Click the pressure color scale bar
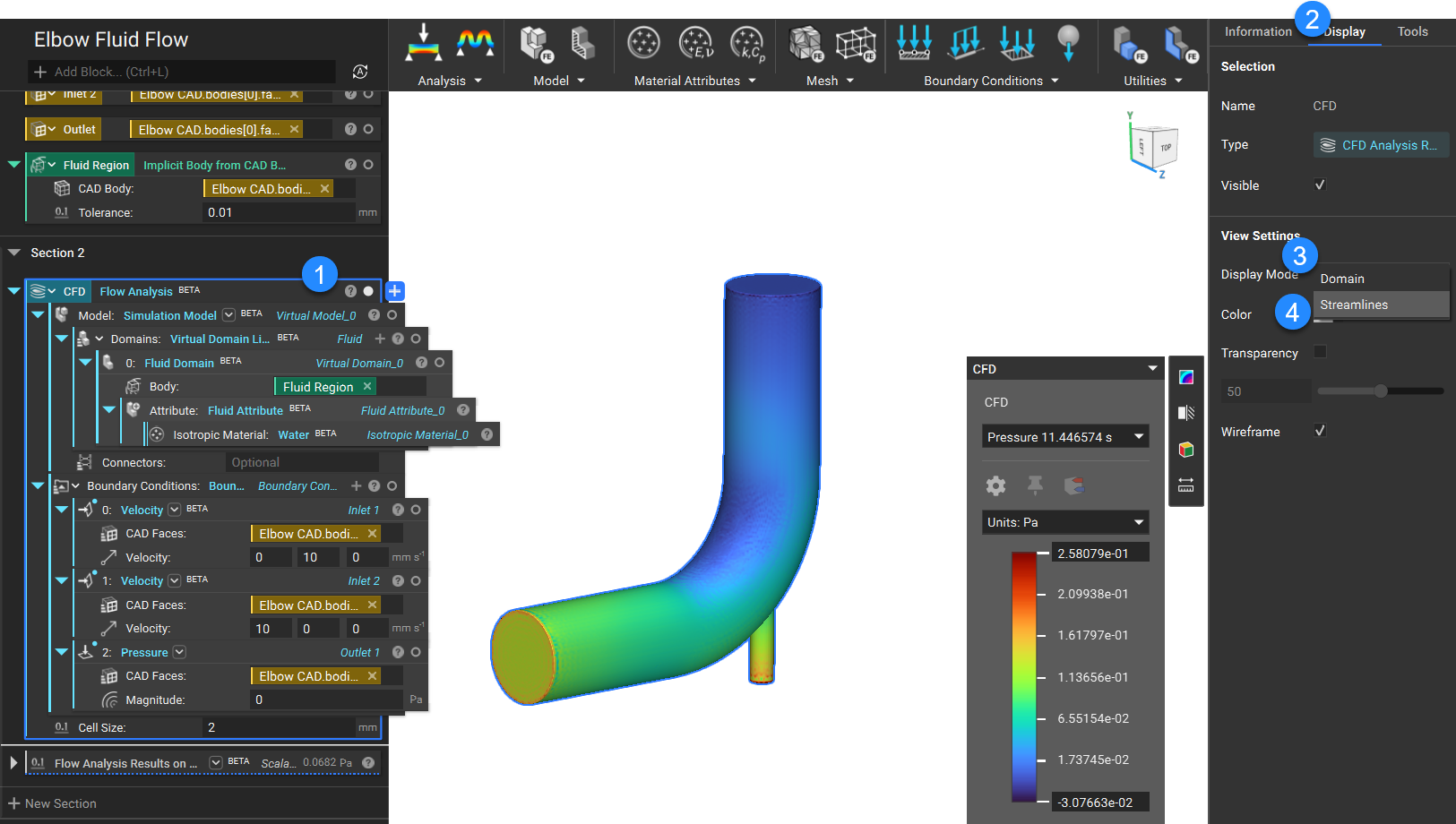Screen dimensions: 1456x824 [1024, 677]
